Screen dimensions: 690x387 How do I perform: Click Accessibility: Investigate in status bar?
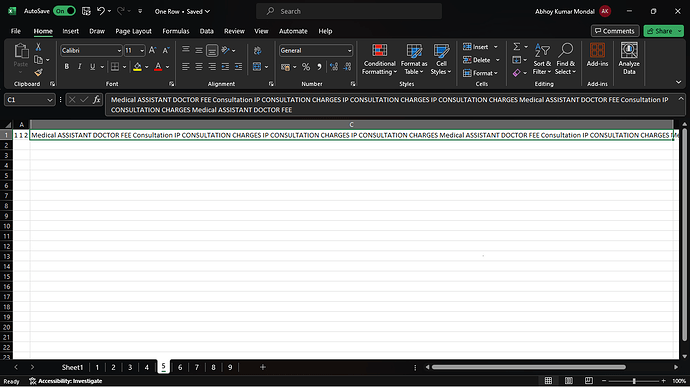[x=66, y=381]
